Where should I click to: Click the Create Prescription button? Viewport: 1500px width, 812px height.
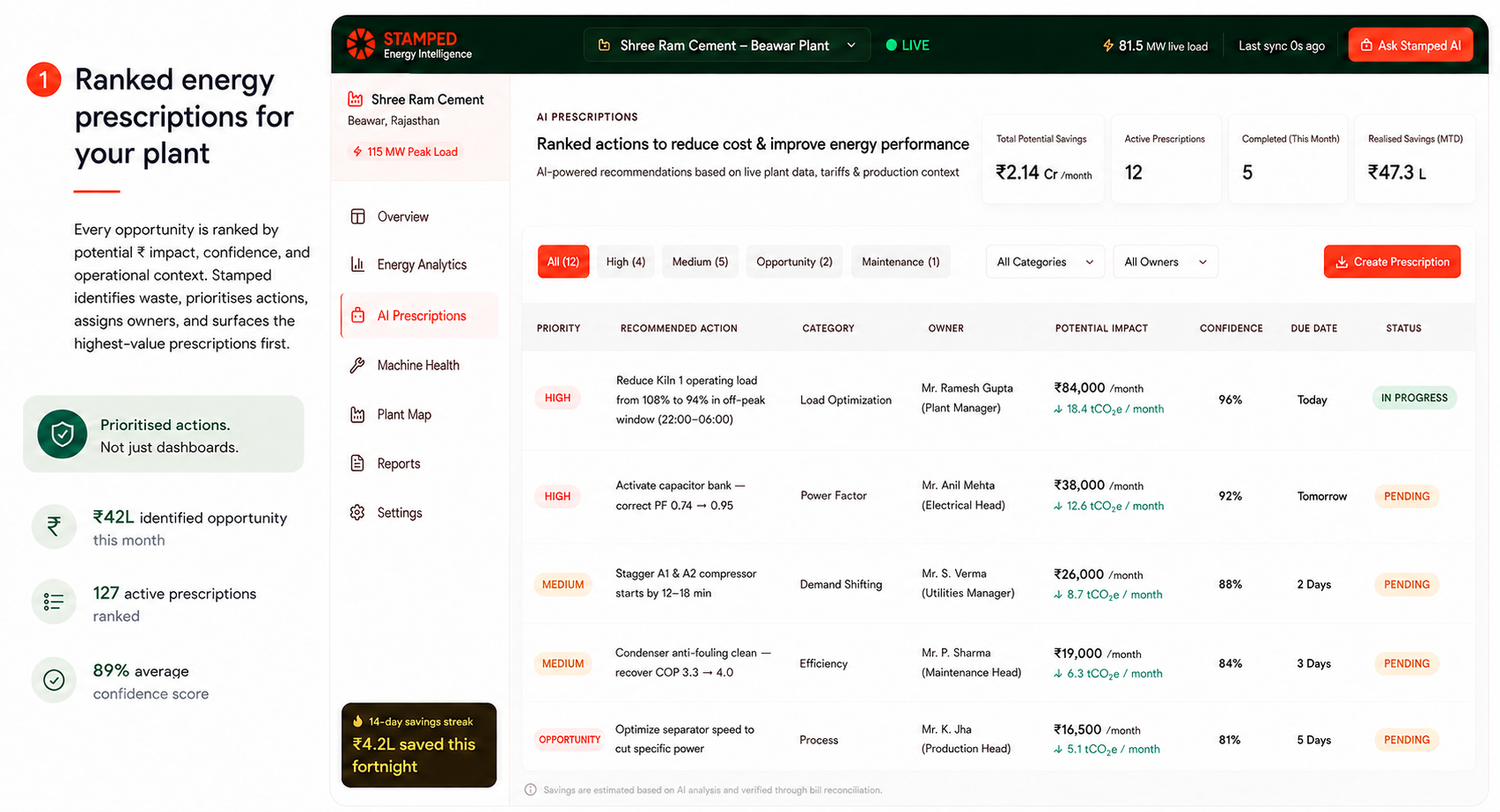[1393, 261]
